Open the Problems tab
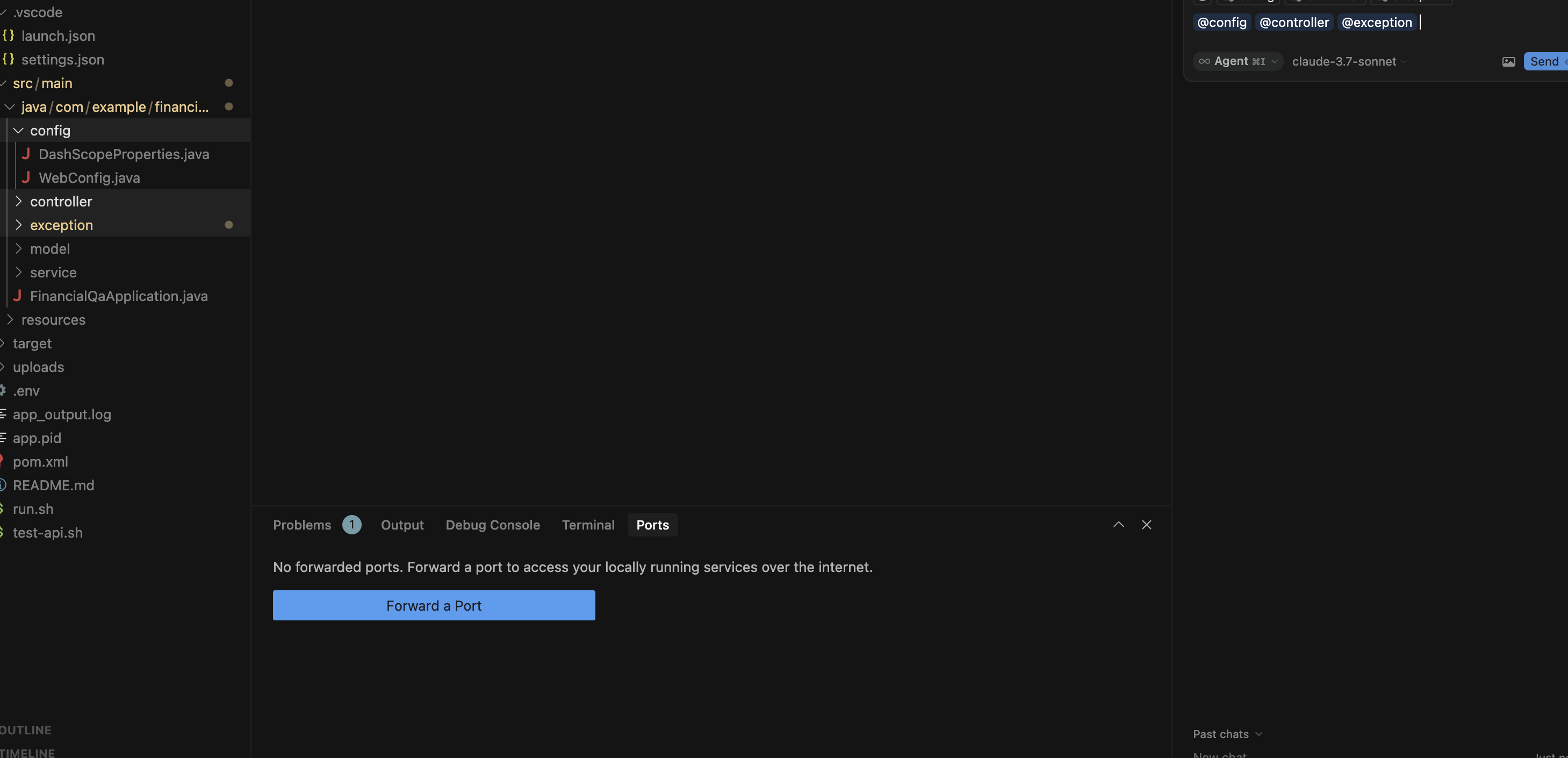Screen dimensions: 1568x758 pos(302,525)
